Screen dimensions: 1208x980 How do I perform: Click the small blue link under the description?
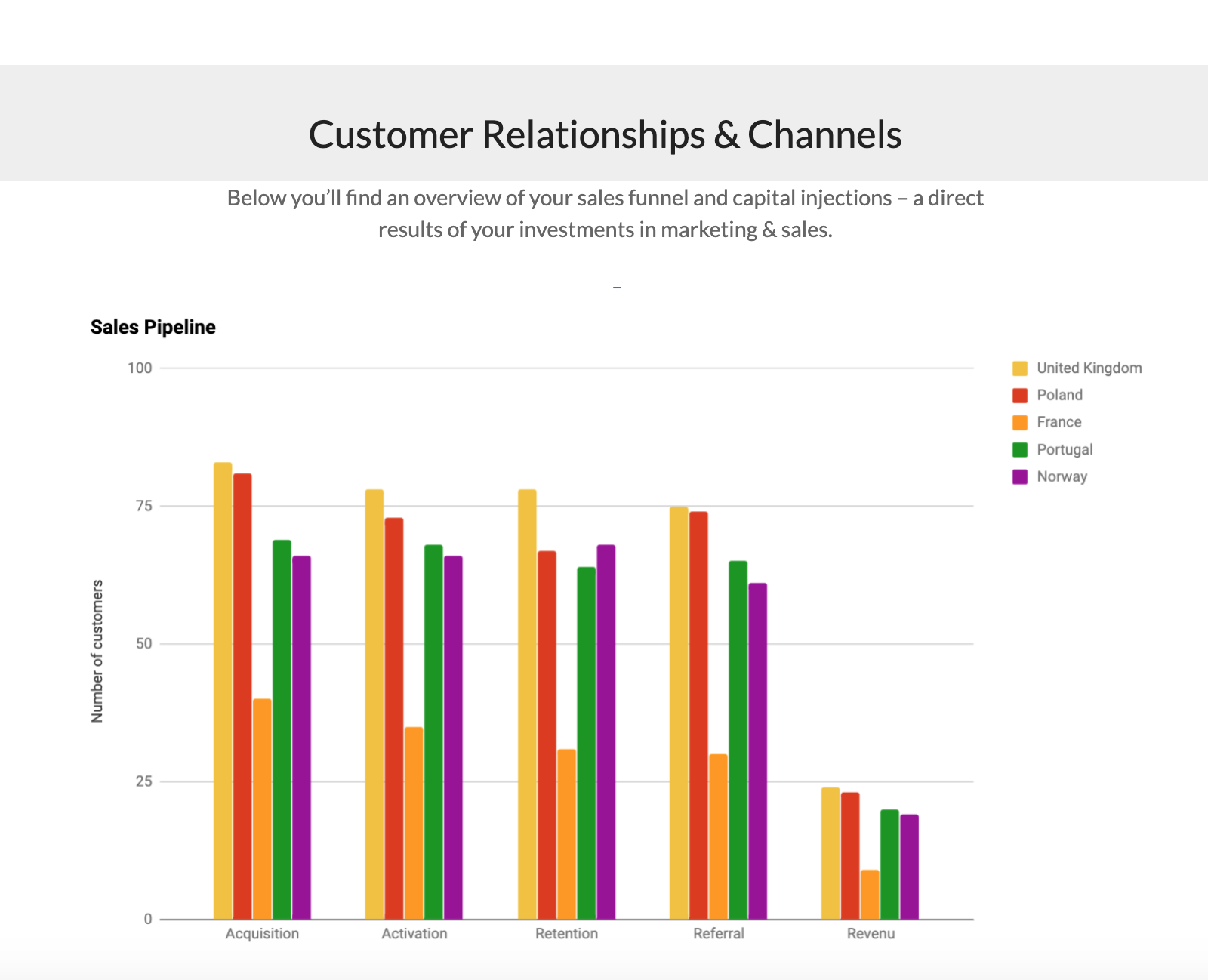coord(617,288)
